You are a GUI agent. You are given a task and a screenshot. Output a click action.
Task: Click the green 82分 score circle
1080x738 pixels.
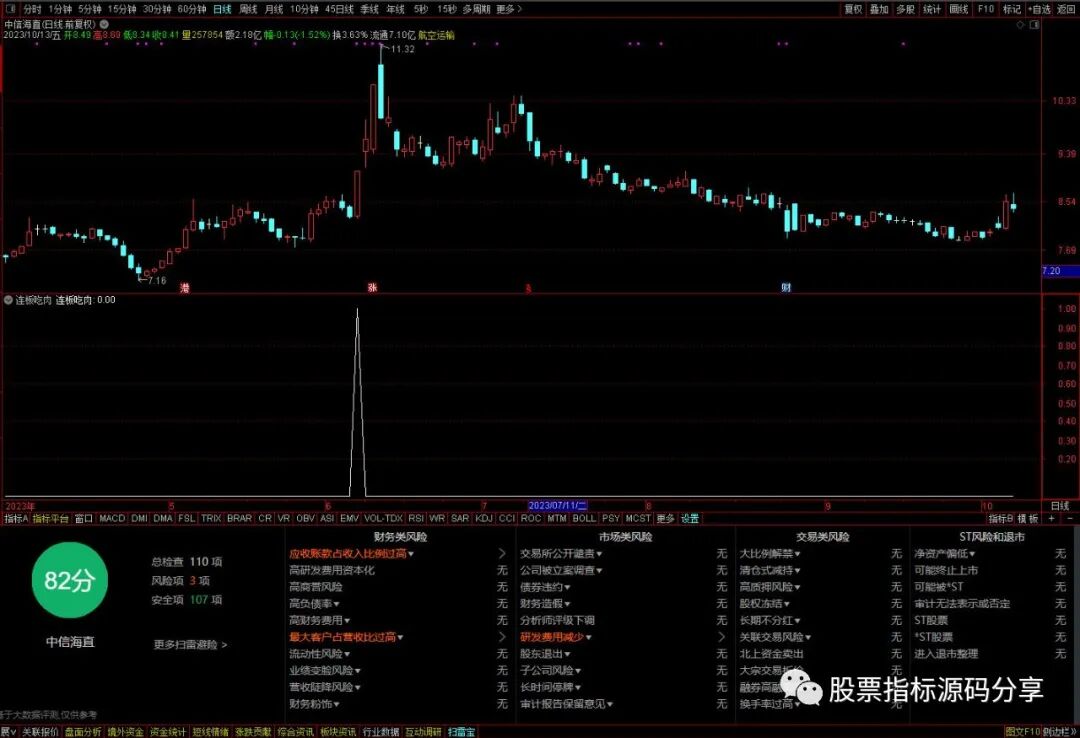pyautogui.click(x=69, y=580)
